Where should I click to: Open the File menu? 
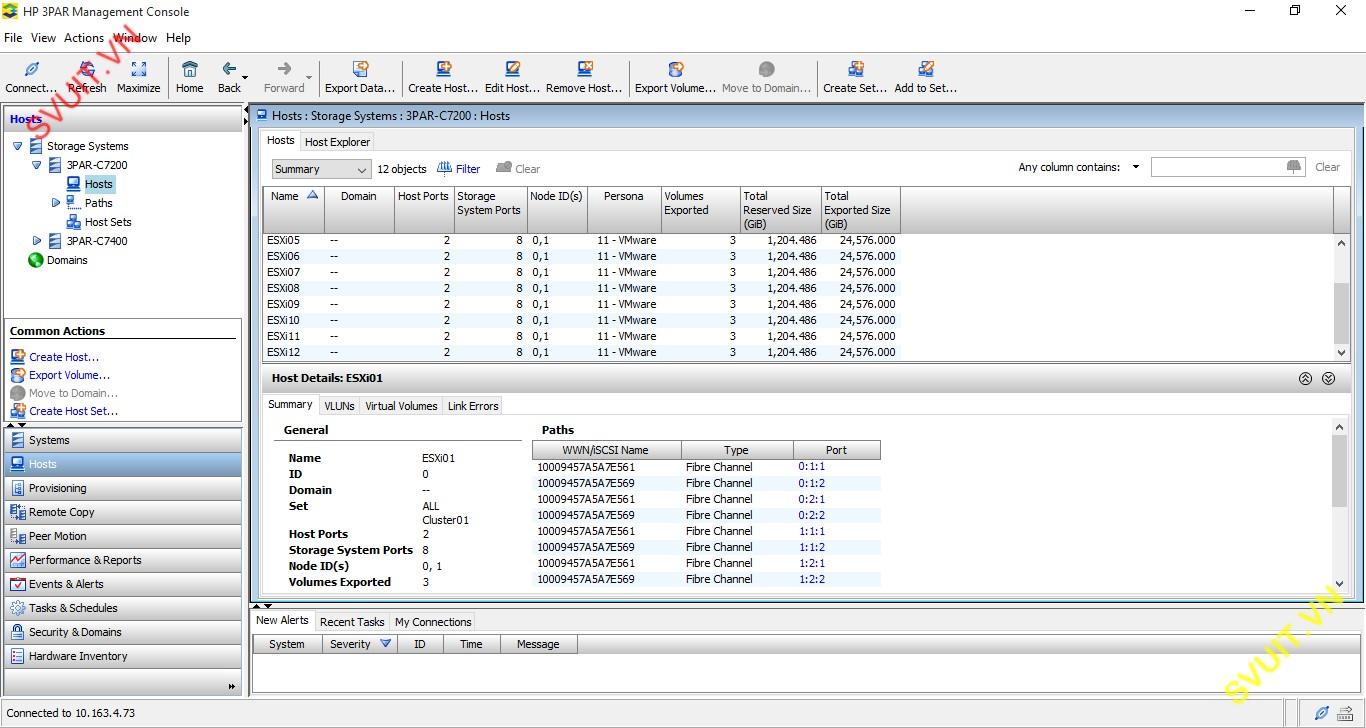point(13,38)
